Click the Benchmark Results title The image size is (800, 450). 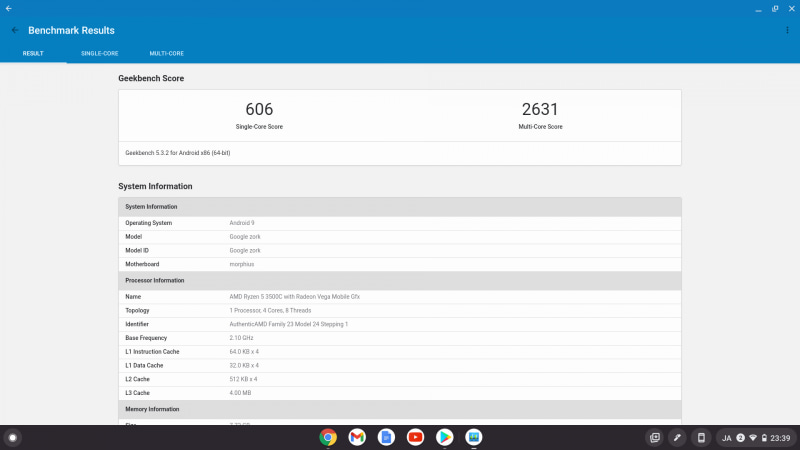pos(71,30)
